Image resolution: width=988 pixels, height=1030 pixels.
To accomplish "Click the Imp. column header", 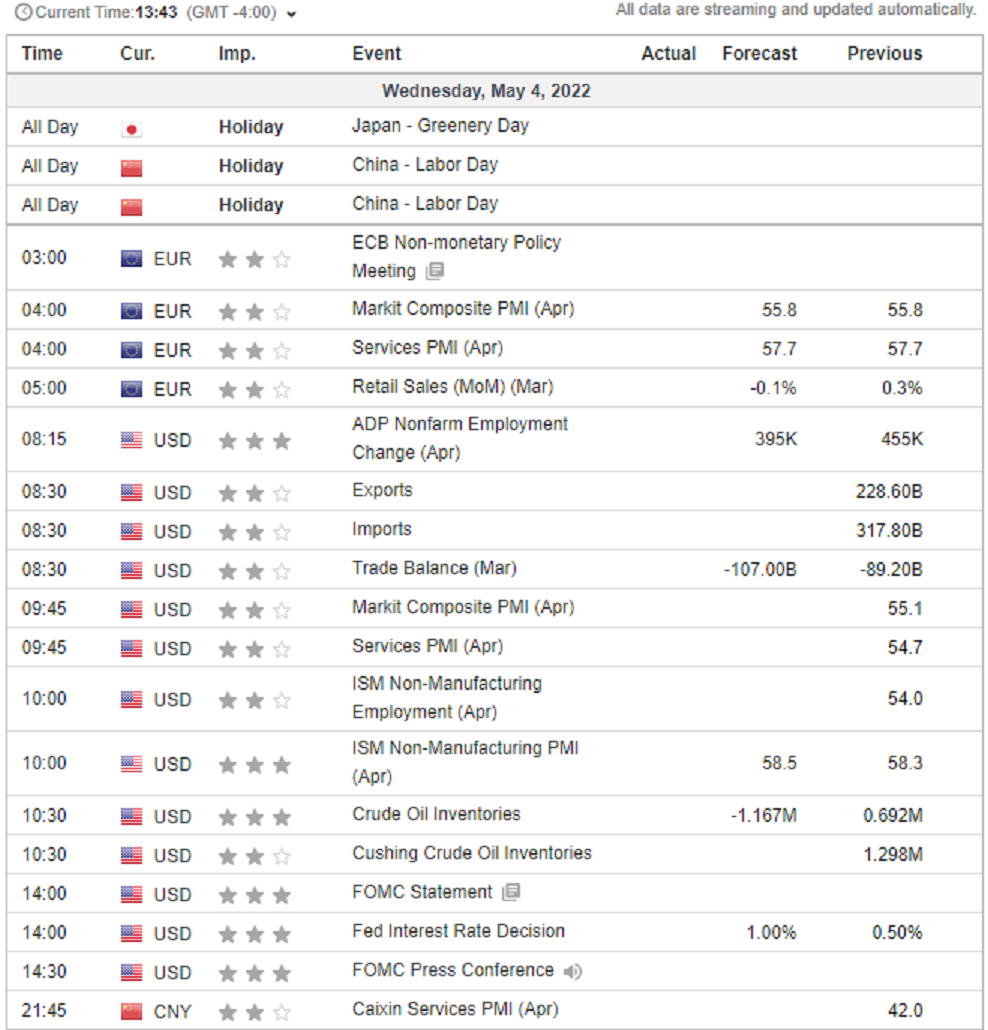I will pos(237,54).
